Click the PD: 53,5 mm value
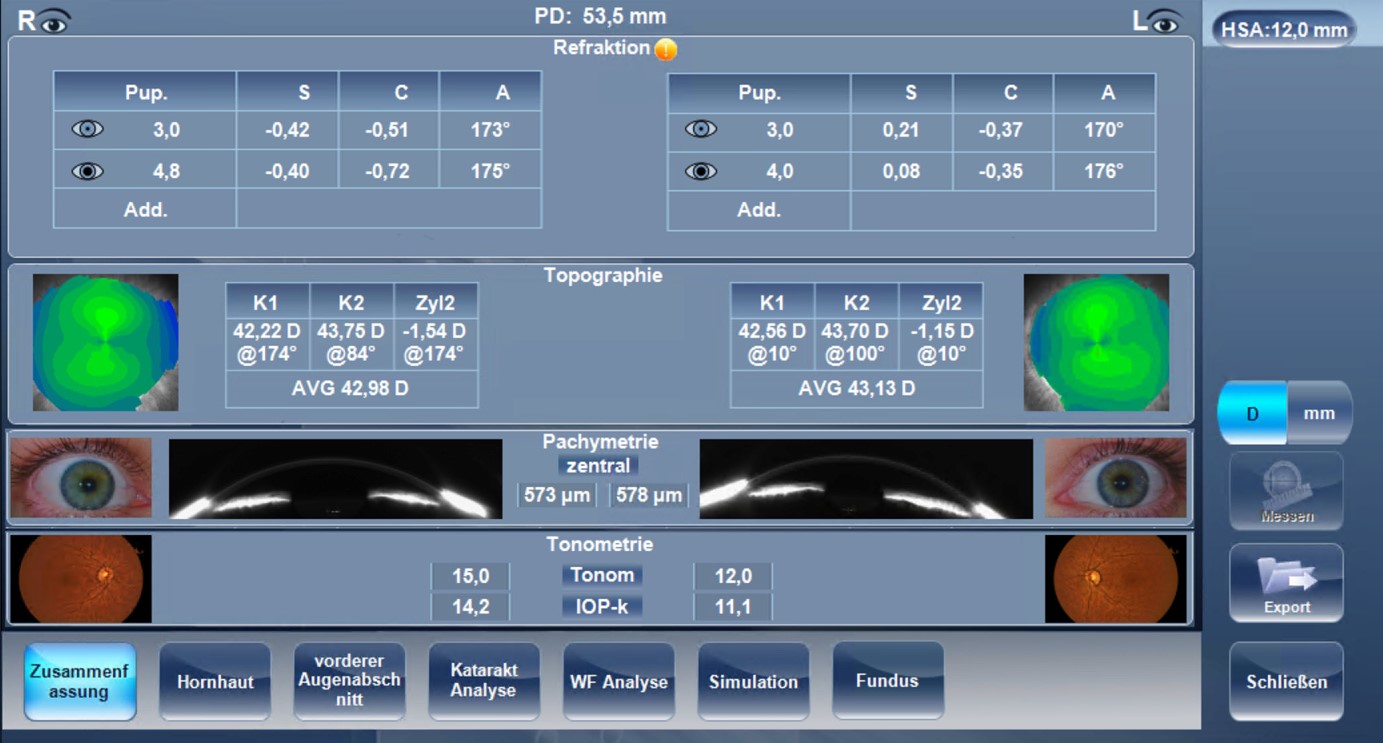Viewport: 1383px width, 743px height. pyautogui.click(x=600, y=17)
